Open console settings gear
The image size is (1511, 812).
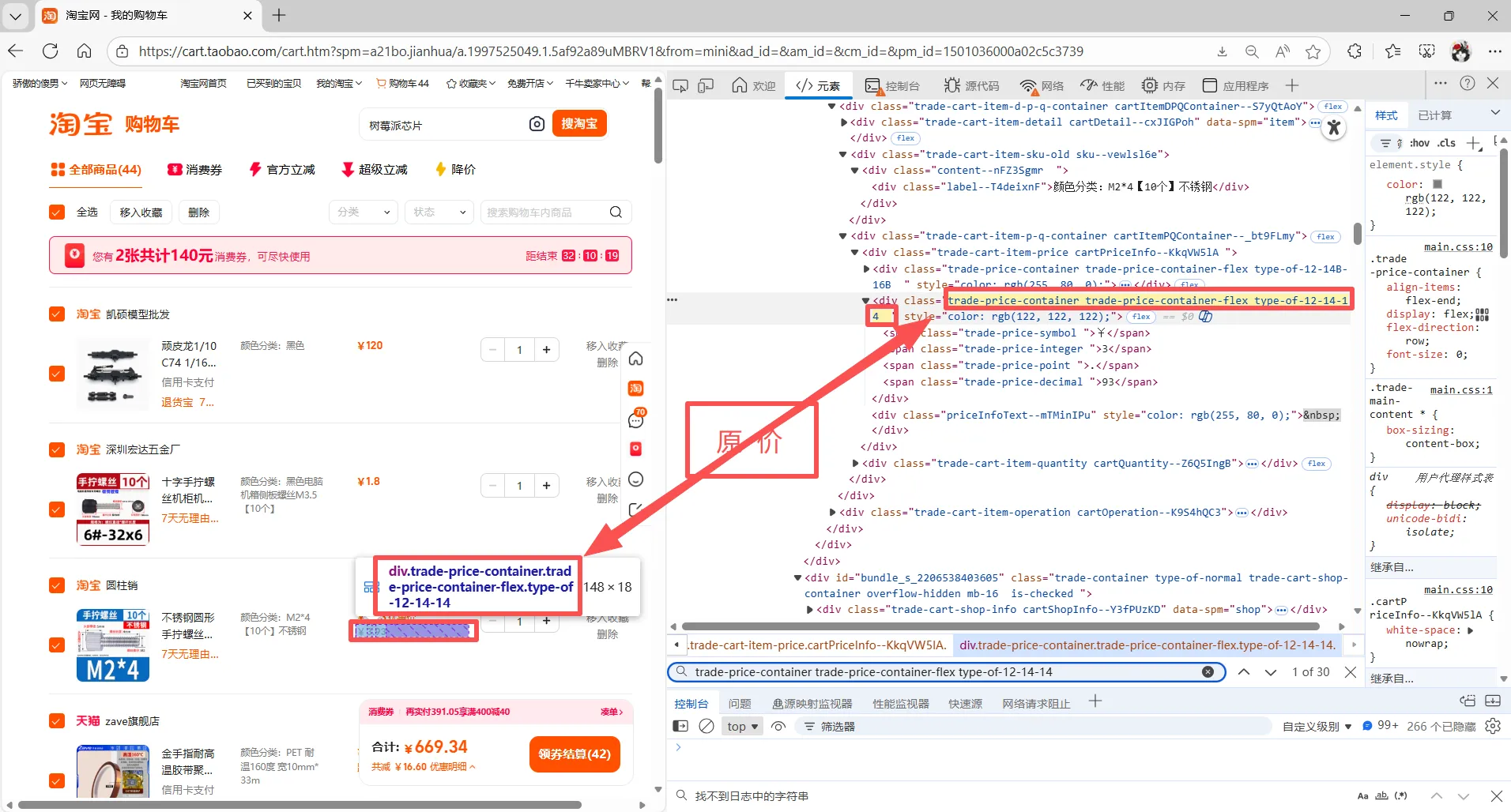(1493, 726)
